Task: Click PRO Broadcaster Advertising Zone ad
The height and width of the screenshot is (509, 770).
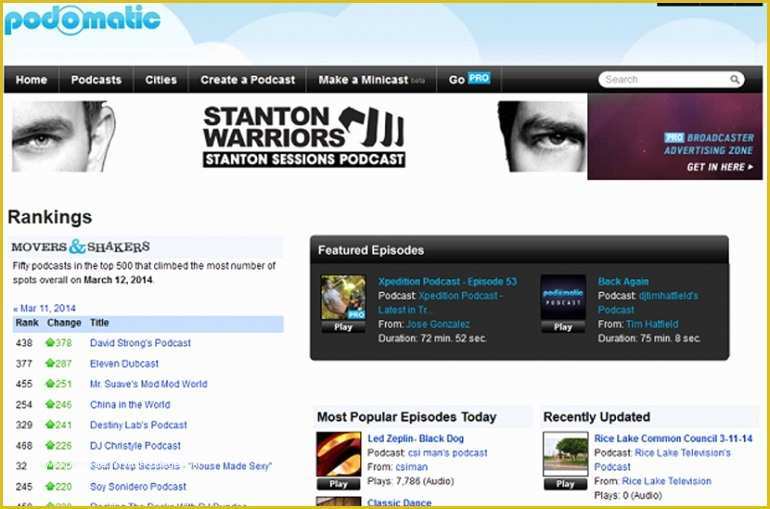Action: pos(675,136)
